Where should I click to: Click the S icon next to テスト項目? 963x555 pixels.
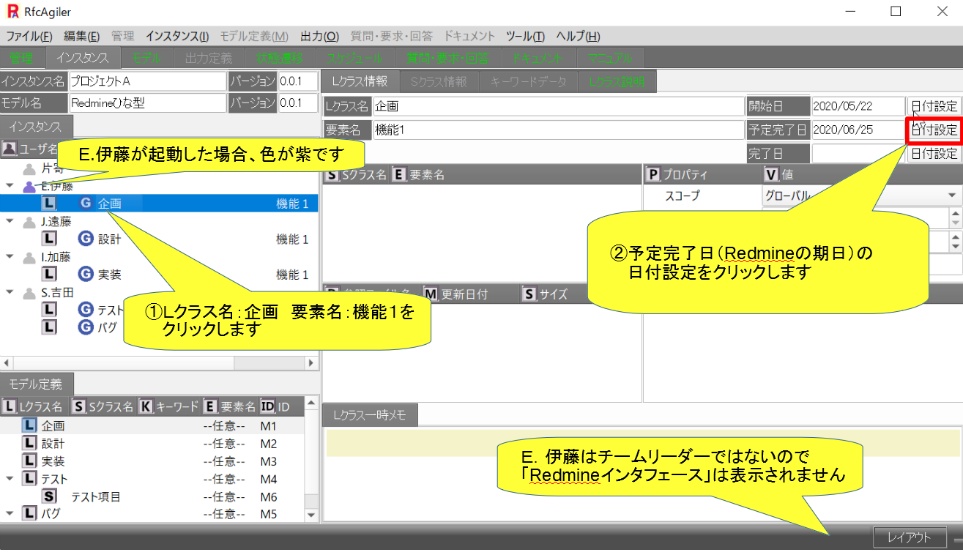coord(49,496)
